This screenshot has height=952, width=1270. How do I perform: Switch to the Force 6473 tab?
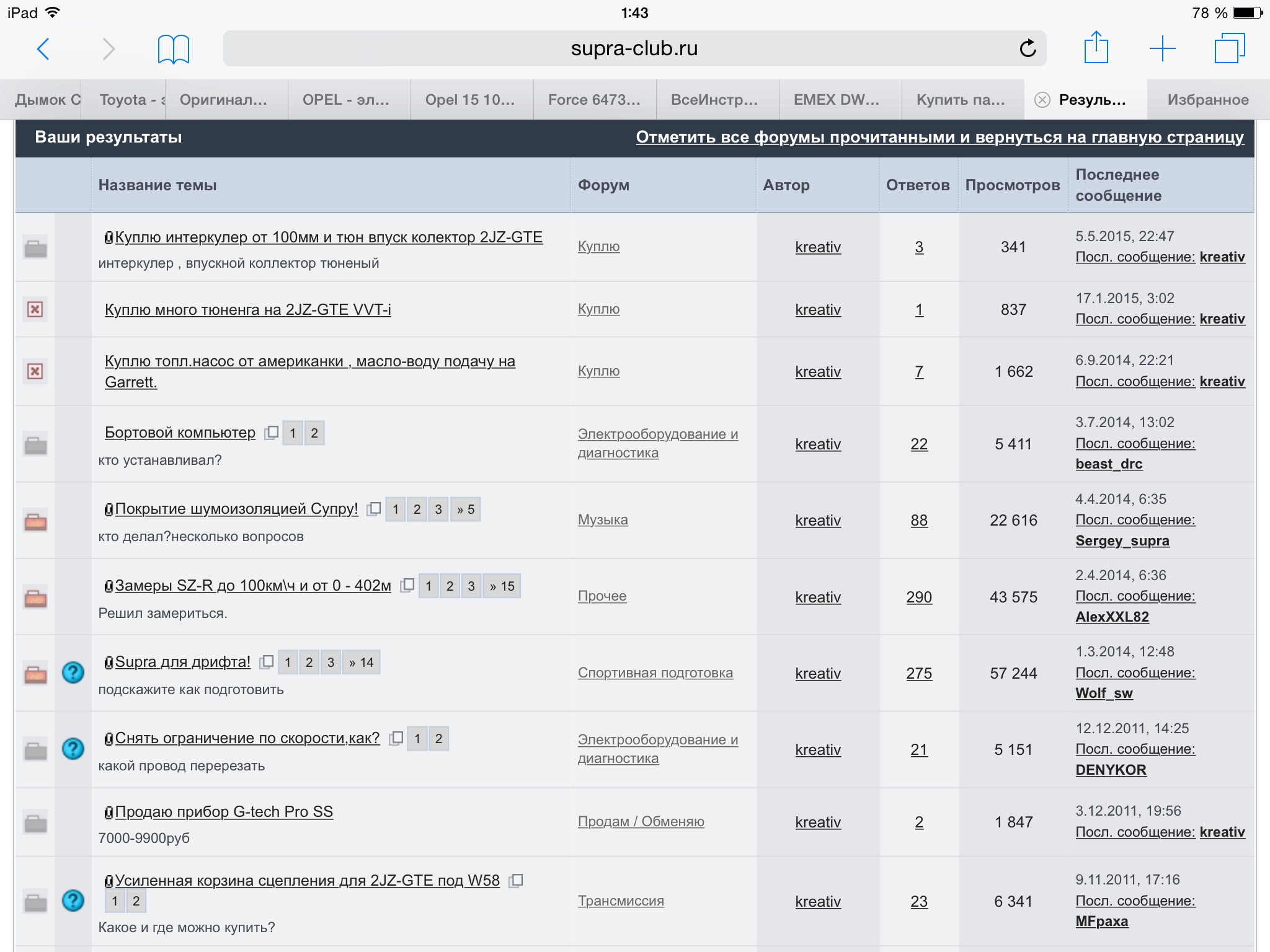click(593, 100)
